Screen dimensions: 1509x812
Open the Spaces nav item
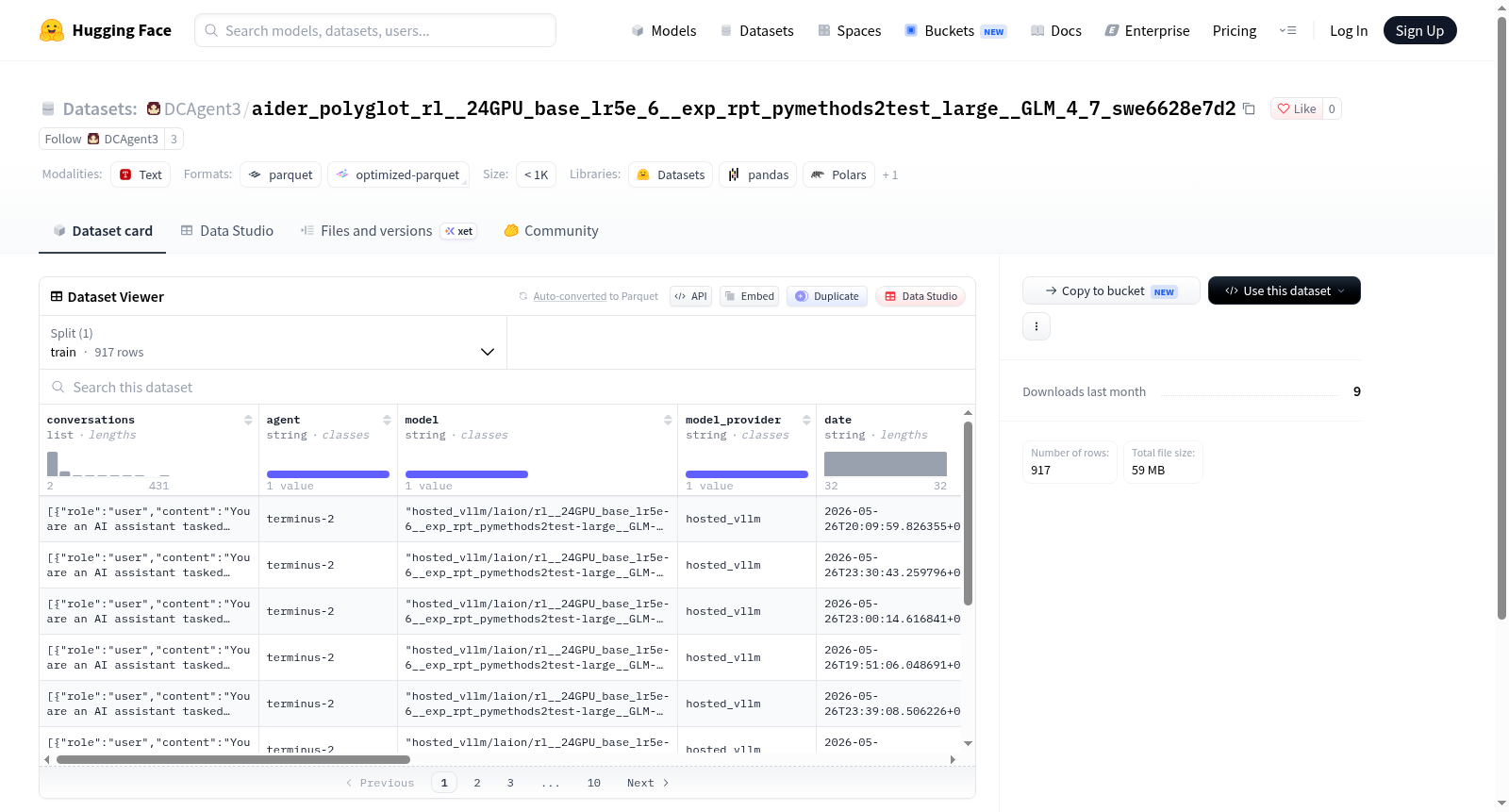(x=850, y=31)
